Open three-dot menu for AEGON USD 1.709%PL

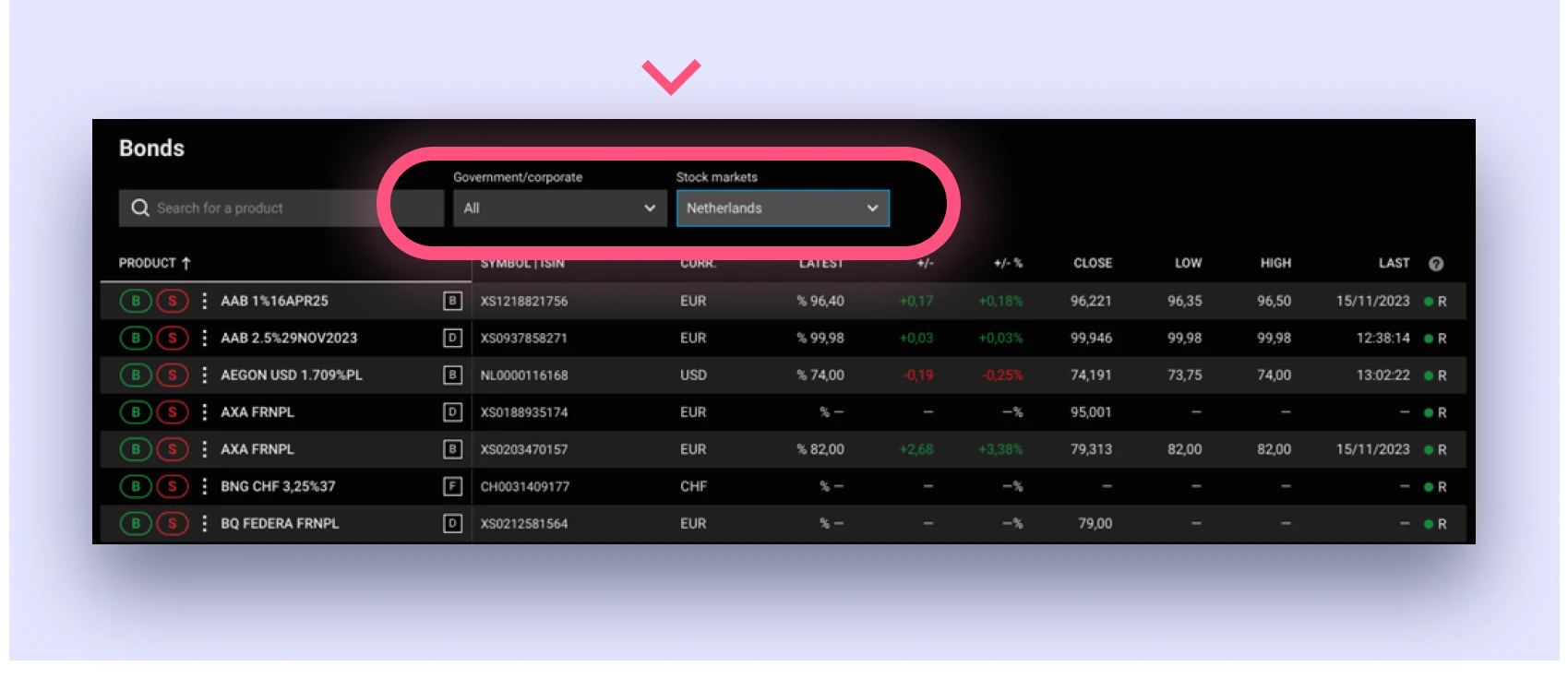[x=204, y=375]
